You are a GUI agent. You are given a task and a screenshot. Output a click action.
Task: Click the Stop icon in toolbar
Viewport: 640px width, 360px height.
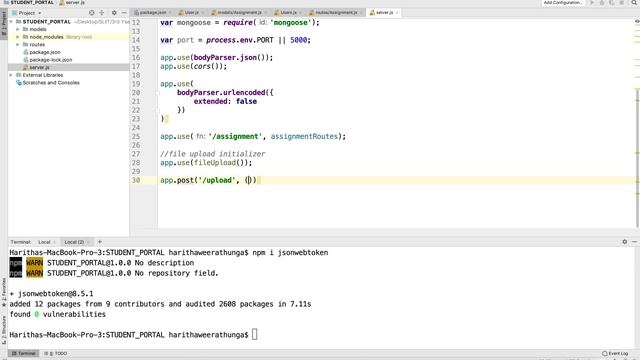[x=621, y=2]
